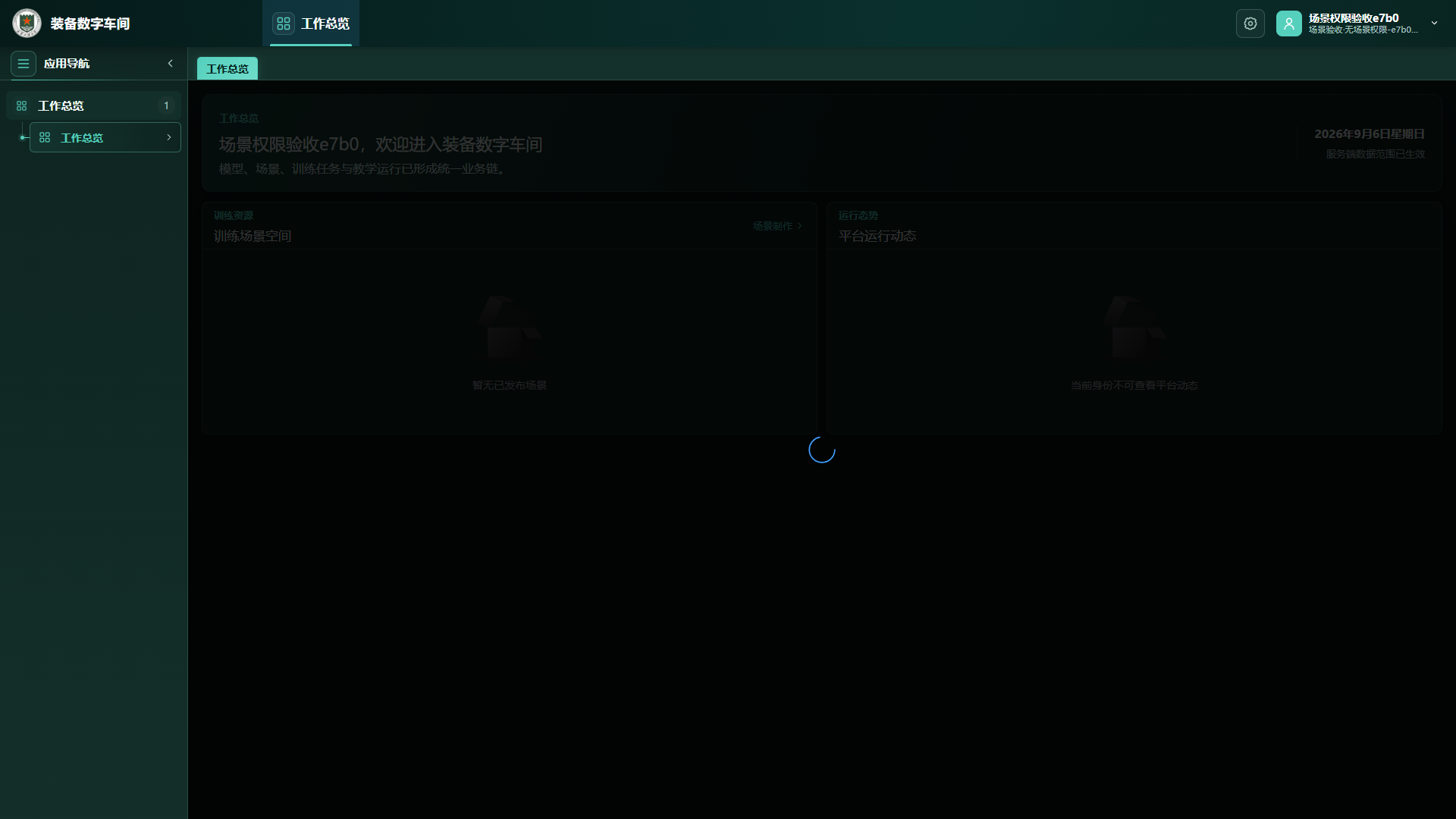The image size is (1456, 819).
Task: Click the loading spinner
Action: coord(822,450)
